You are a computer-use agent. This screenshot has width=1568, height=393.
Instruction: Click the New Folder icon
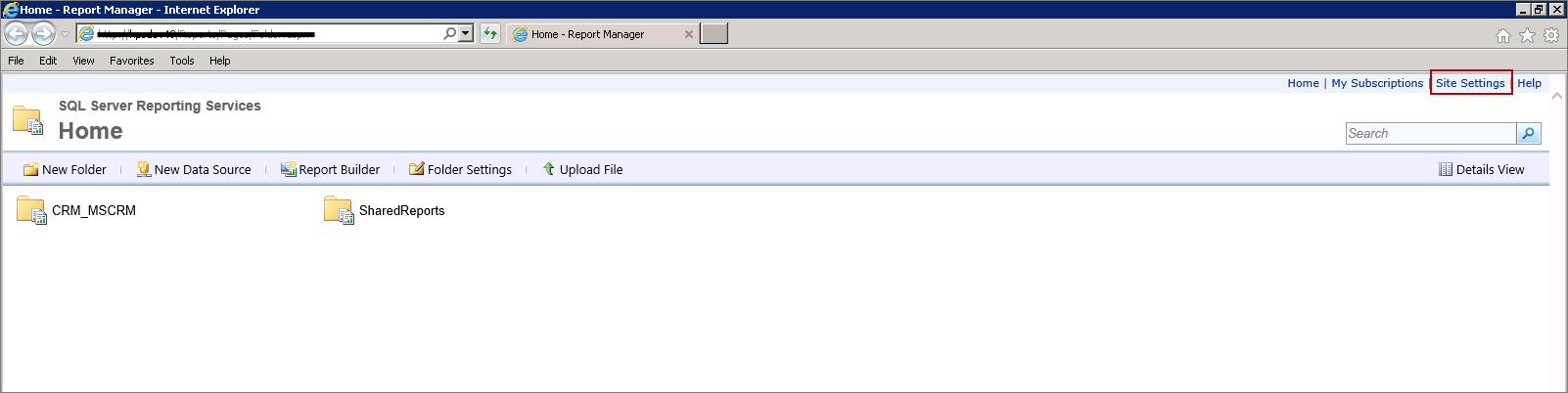tap(30, 169)
